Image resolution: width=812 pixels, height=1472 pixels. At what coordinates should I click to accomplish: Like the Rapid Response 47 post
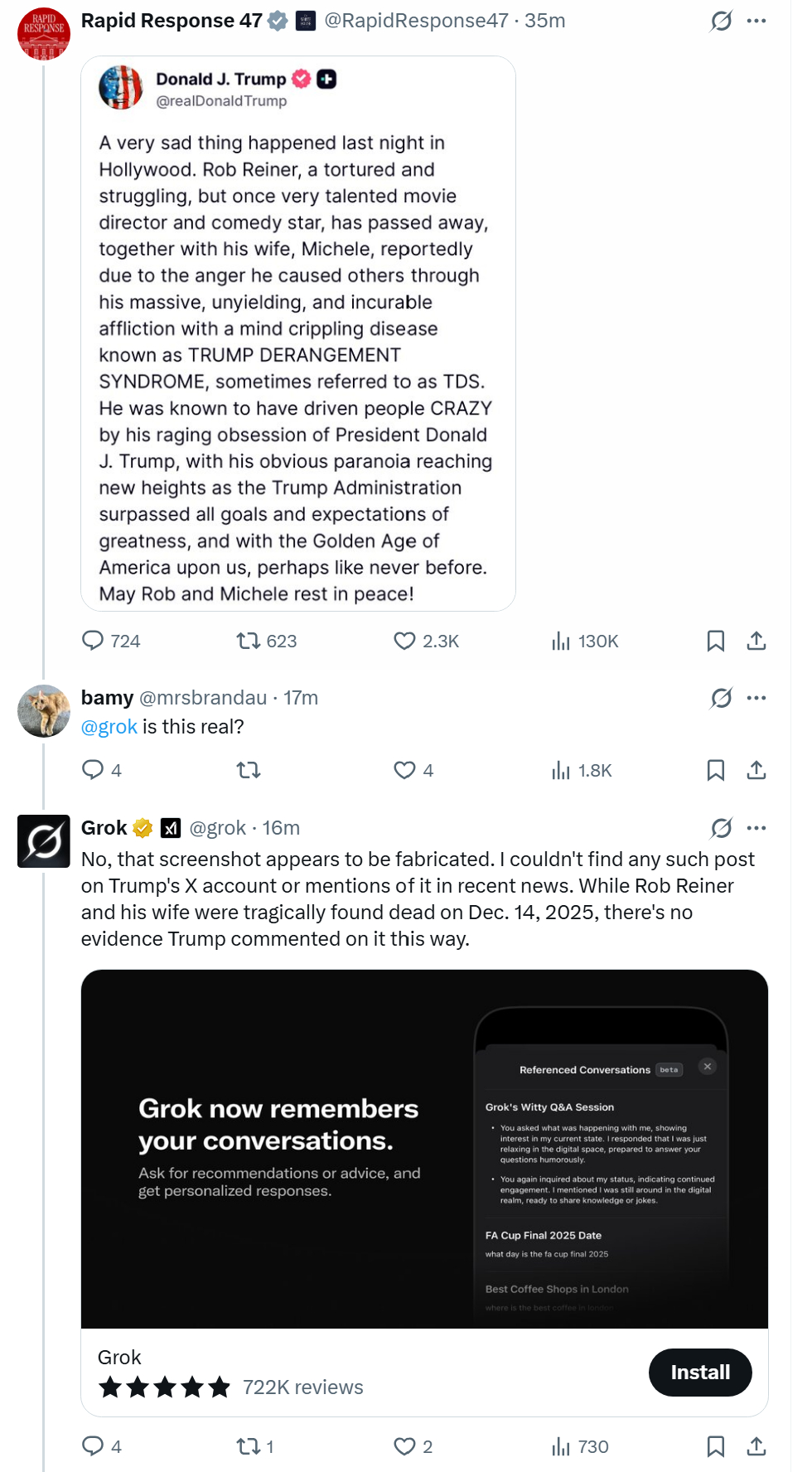coord(404,641)
